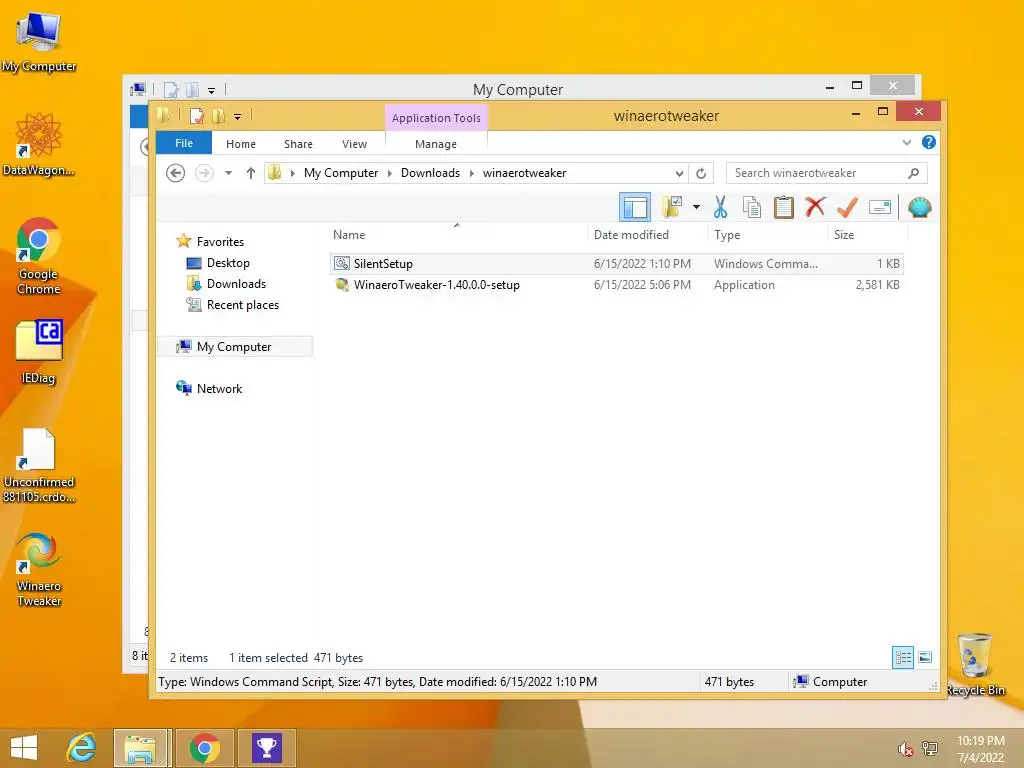Viewport: 1024px width, 768px height.
Task: Open the Quick Access Toolbar customize dropdown
Action: (238, 116)
